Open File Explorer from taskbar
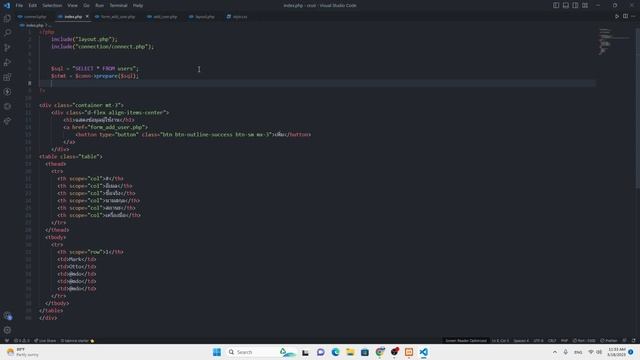The image size is (640, 360). point(350,352)
